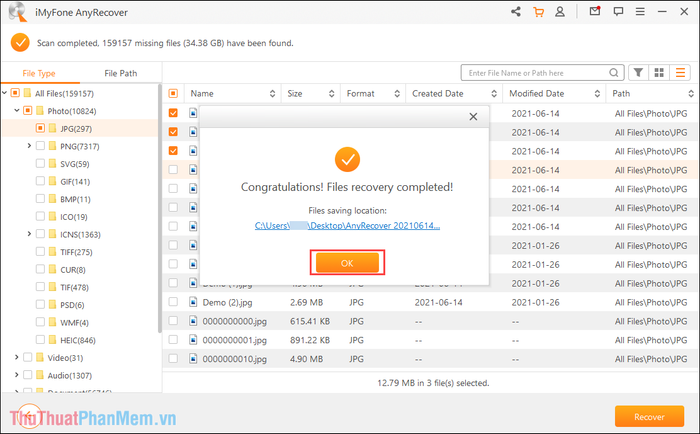700x434 pixels.
Task: Select WMF(4) in the tree
Action: pos(75,322)
